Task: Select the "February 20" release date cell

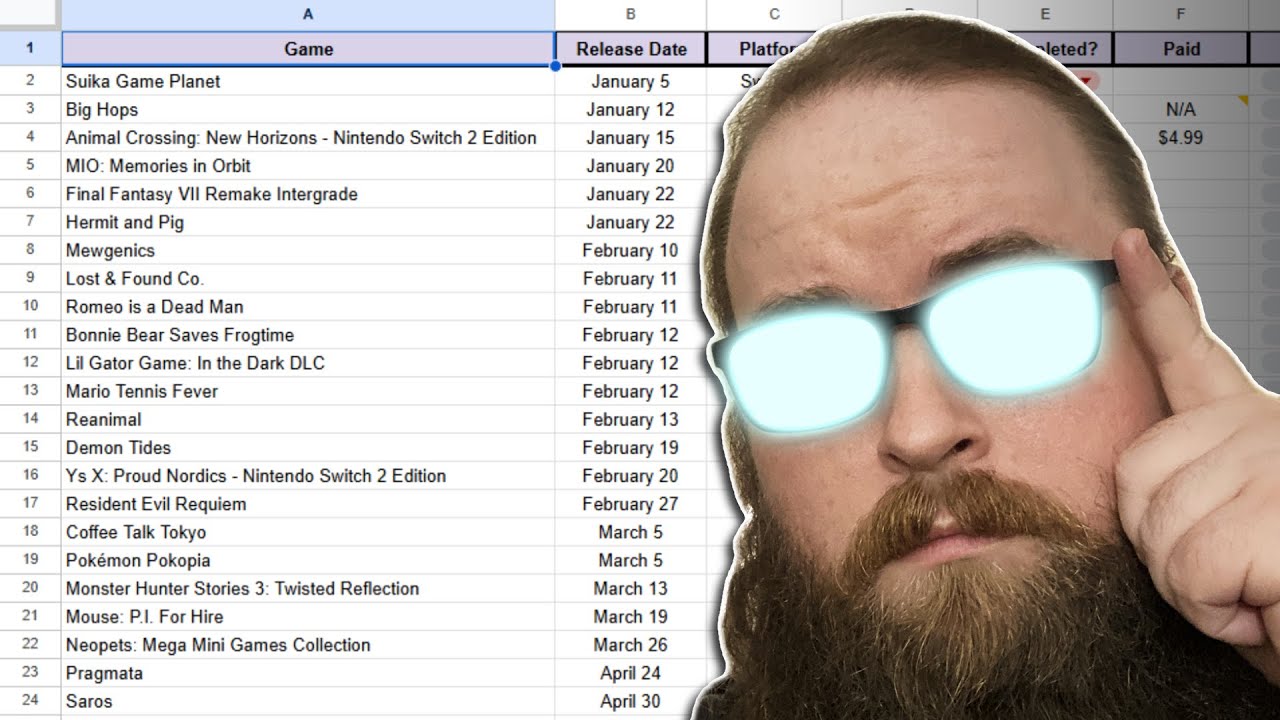Action: coord(631,475)
